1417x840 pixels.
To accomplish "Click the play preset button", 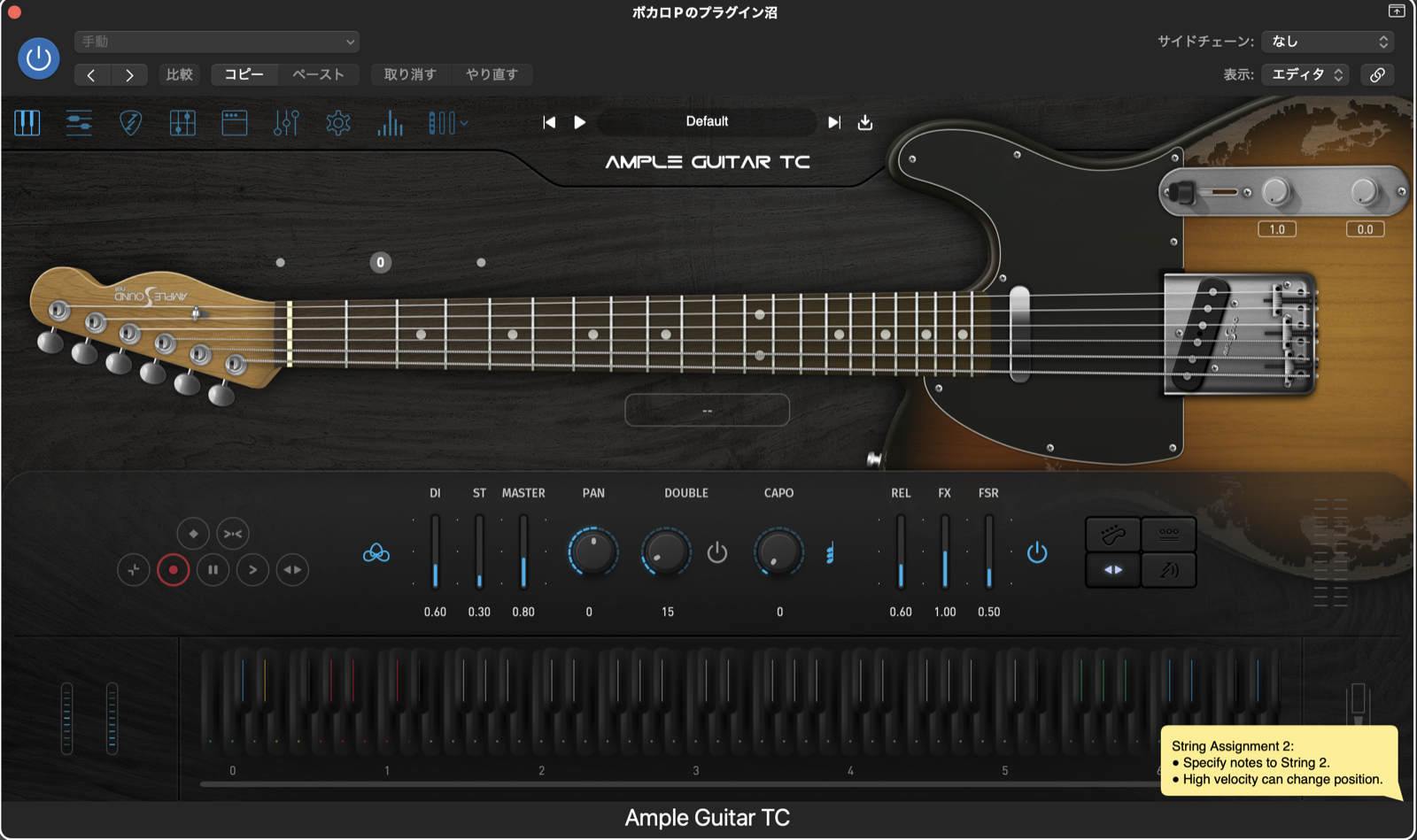I will coord(580,122).
